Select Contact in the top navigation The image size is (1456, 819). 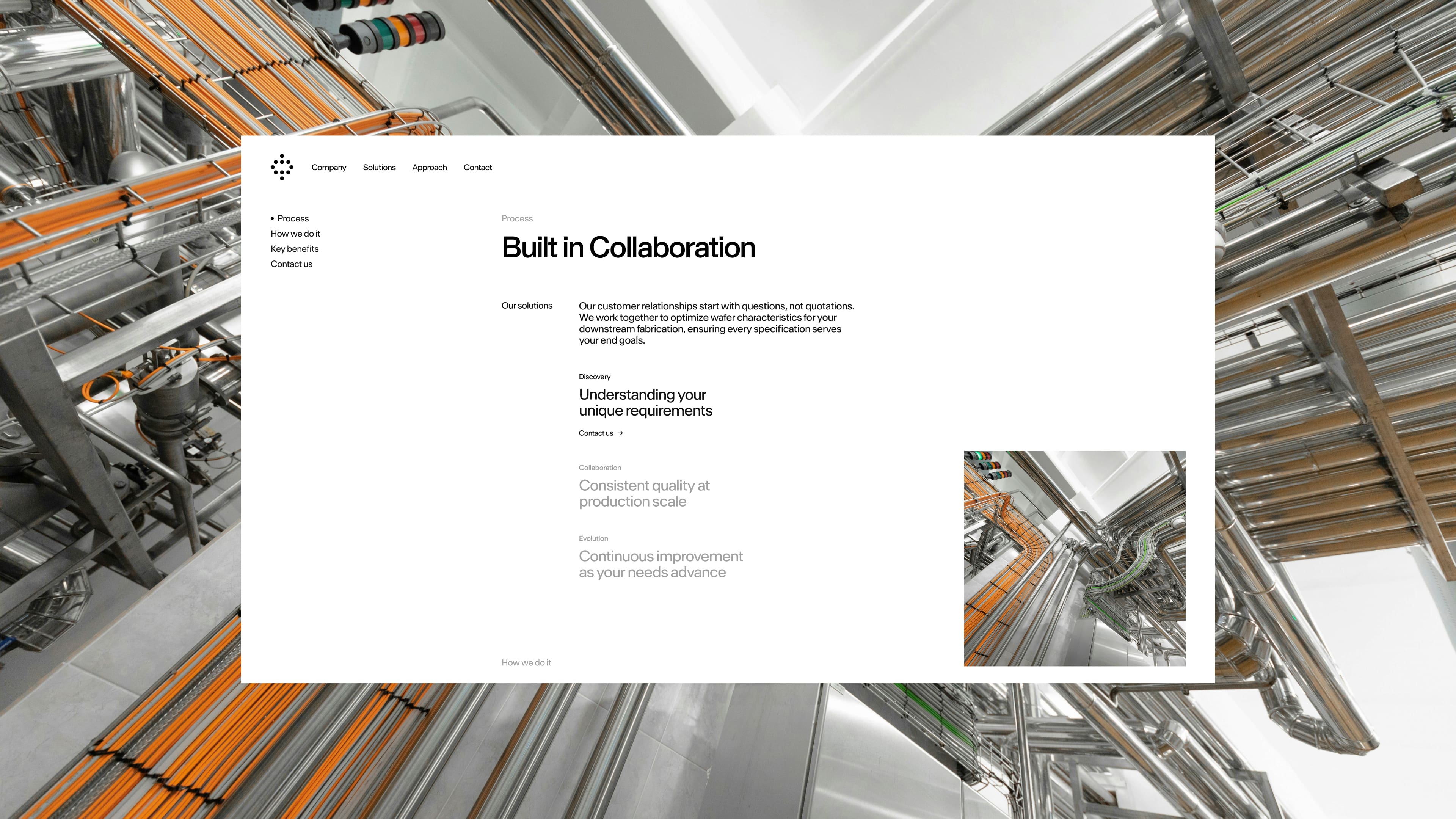[477, 167]
